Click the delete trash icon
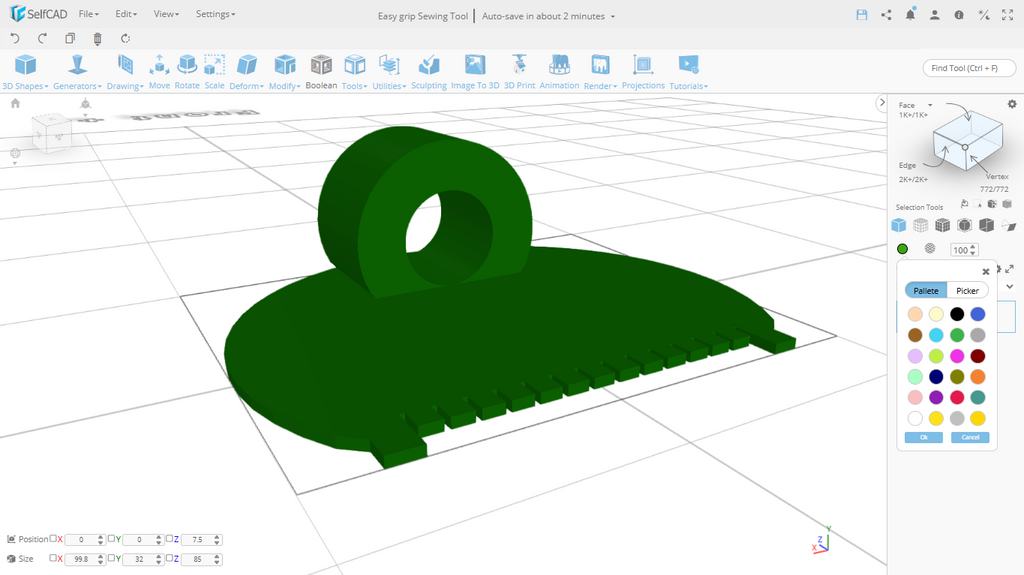1024x575 pixels. (x=97, y=39)
